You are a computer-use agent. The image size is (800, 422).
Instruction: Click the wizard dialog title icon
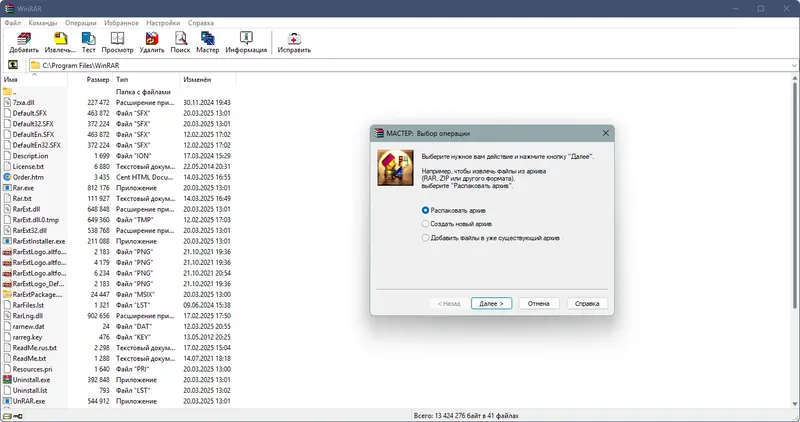[379, 133]
